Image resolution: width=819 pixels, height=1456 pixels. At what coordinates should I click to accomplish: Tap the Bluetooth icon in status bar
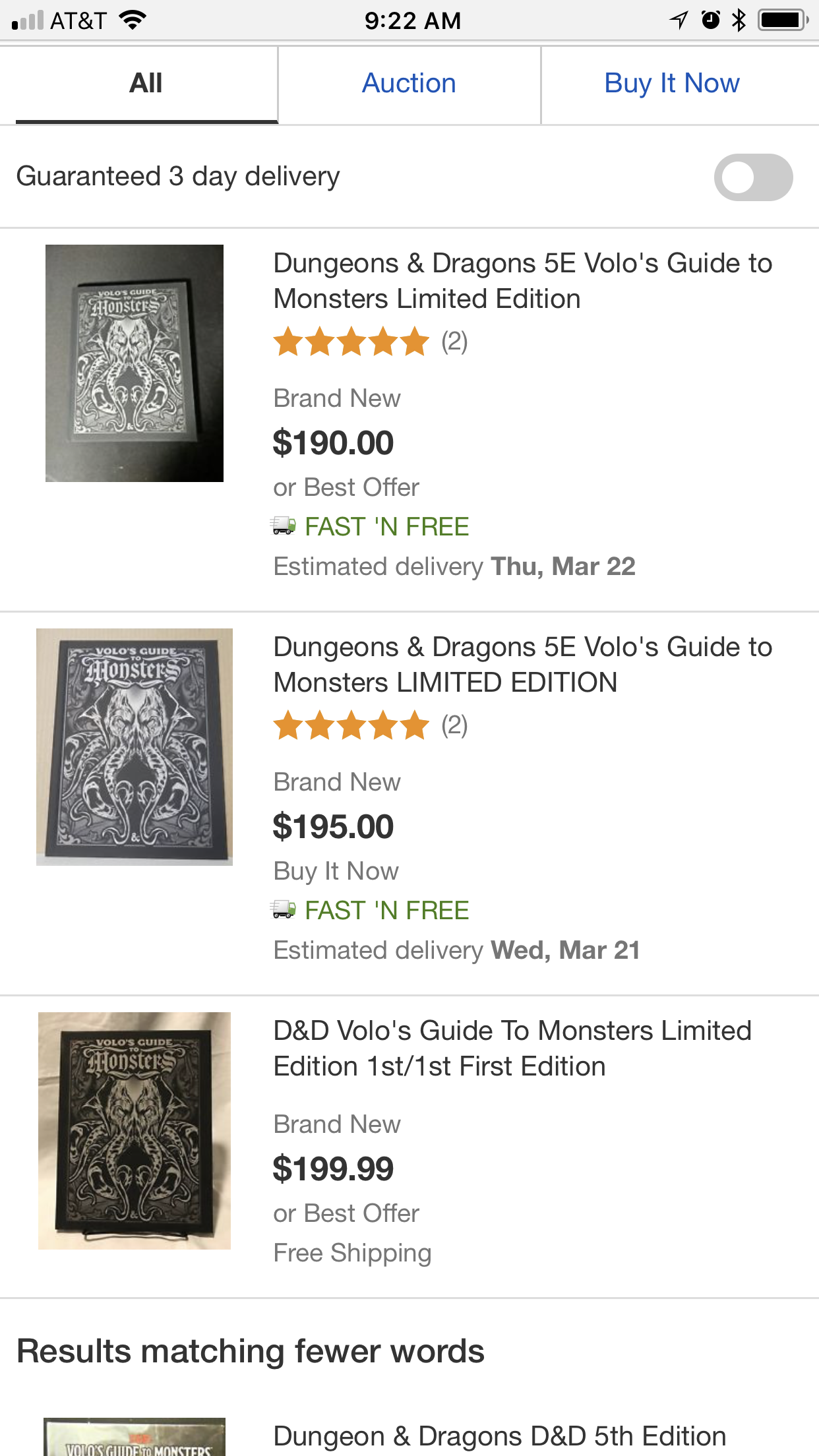pos(739,20)
